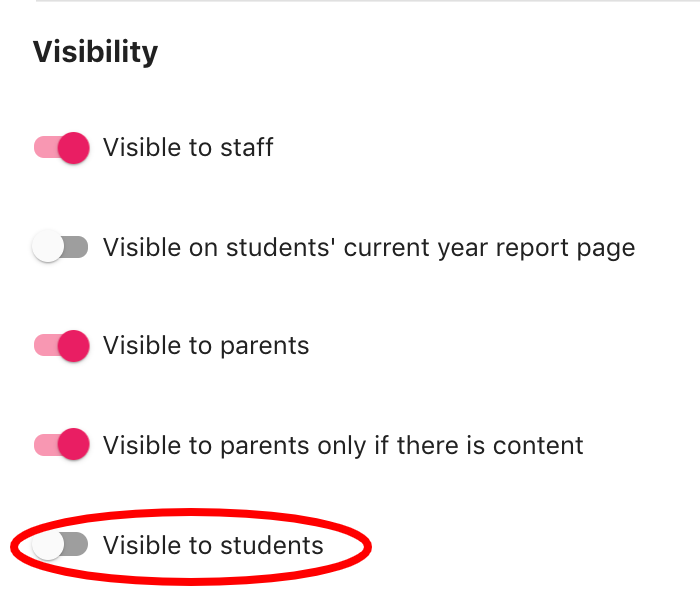
Task: Click the pink knob of the Visible to parents switch
Action: tap(74, 346)
